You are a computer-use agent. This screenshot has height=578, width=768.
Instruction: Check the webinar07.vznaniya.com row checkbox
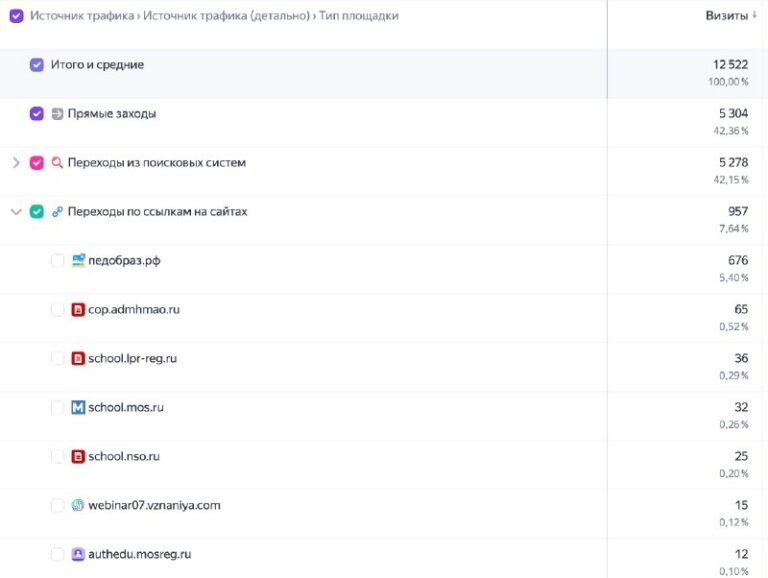[57, 506]
